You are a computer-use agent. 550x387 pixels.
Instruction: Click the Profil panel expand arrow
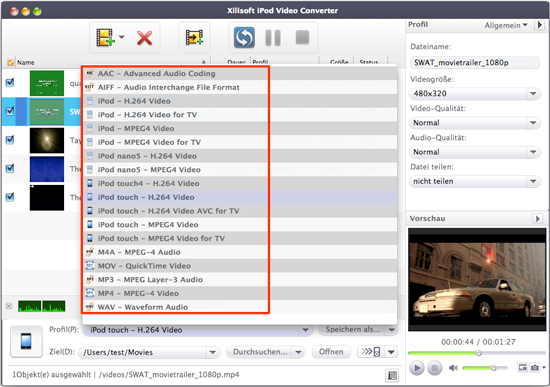click(x=539, y=25)
